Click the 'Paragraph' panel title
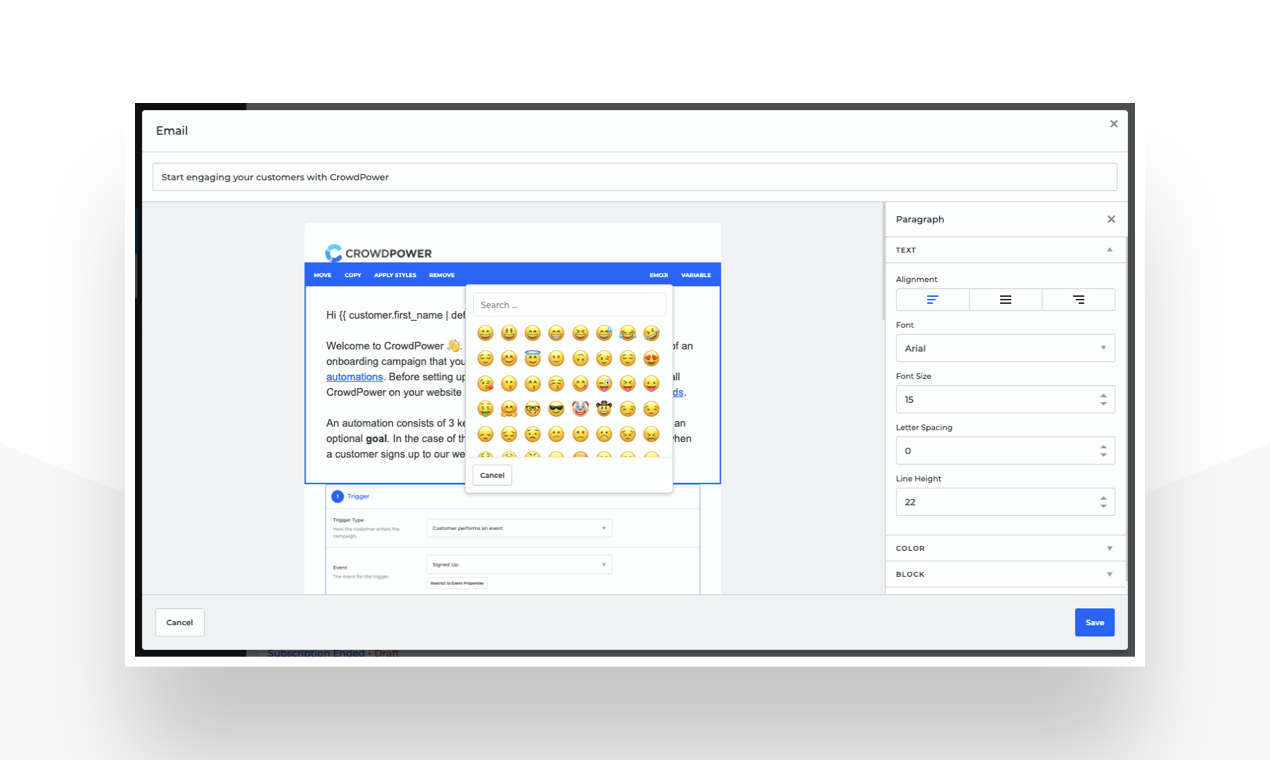The width and height of the screenshot is (1270, 760). click(920, 219)
